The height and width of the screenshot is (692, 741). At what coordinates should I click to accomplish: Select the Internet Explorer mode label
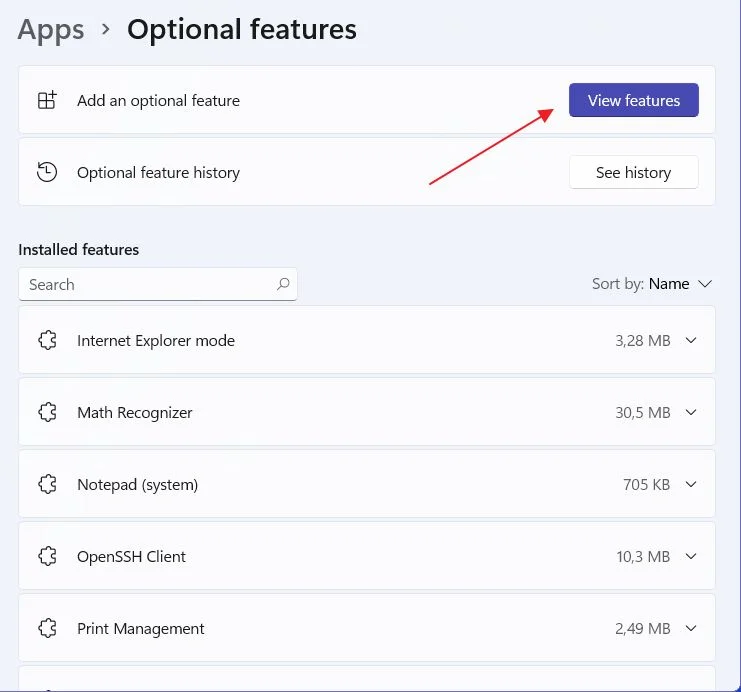[156, 341]
